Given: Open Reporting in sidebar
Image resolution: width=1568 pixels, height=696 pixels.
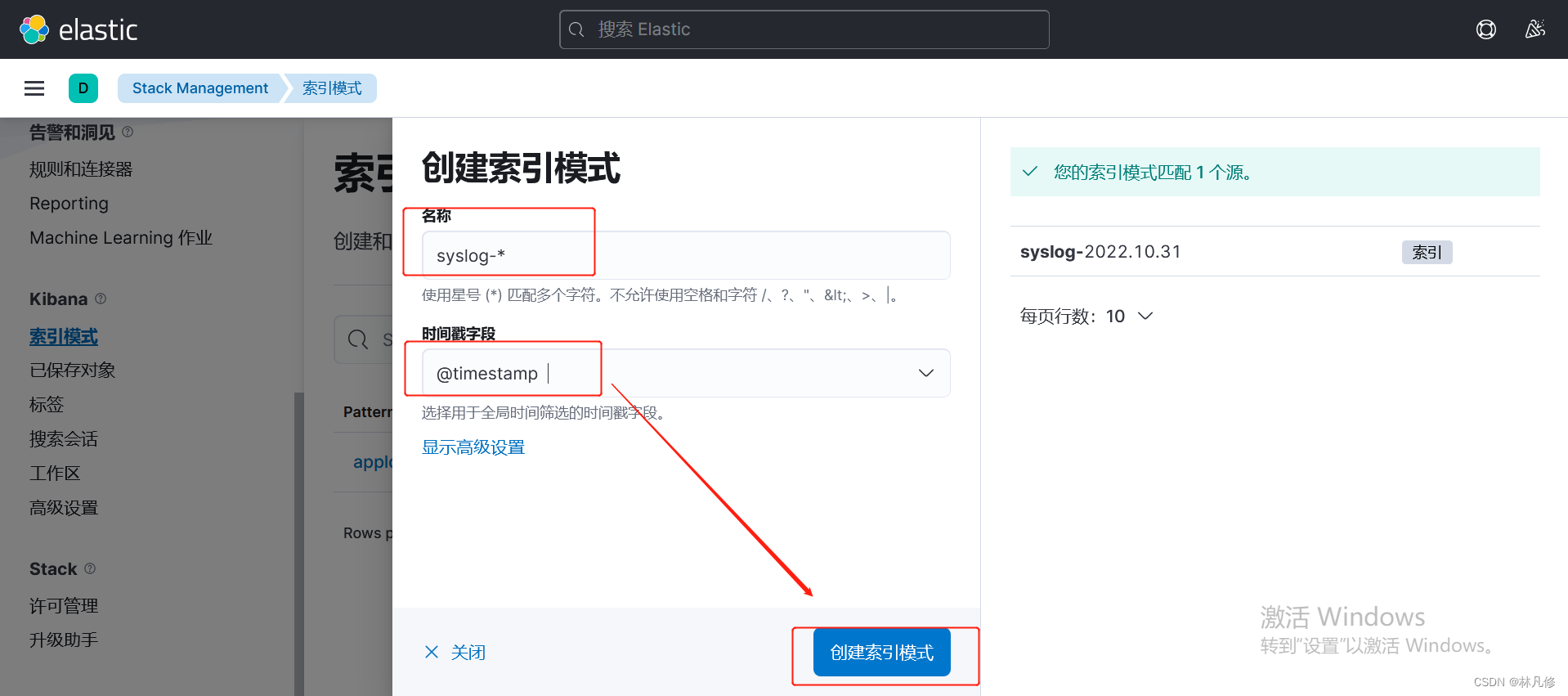Looking at the screenshot, I should [x=69, y=204].
